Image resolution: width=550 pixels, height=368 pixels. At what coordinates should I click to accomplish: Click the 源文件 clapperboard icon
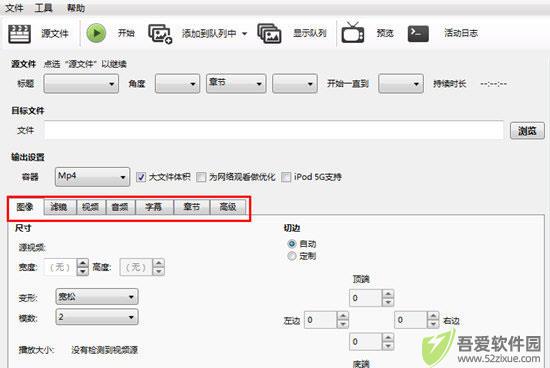(x=19, y=34)
